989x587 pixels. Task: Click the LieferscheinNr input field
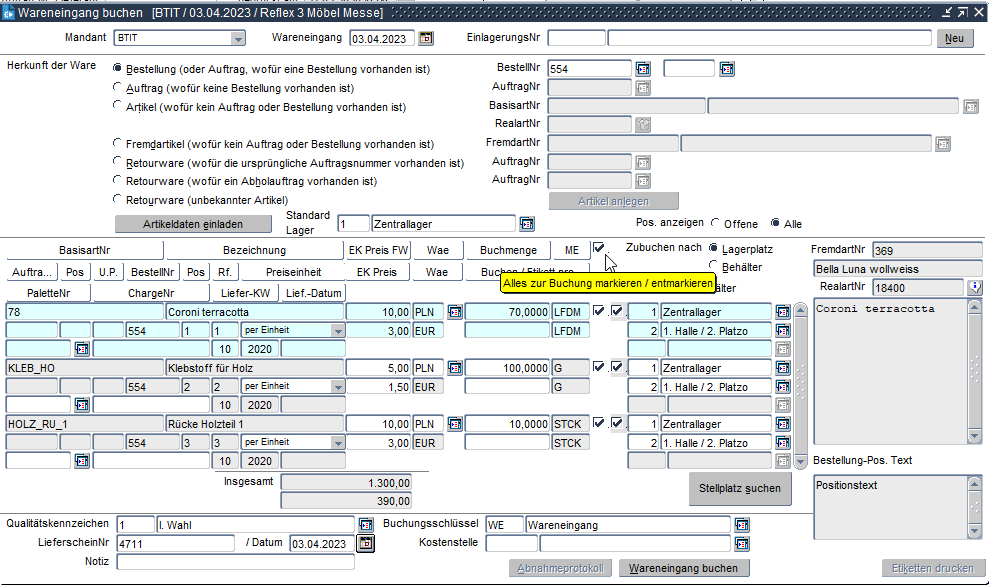[175, 543]
